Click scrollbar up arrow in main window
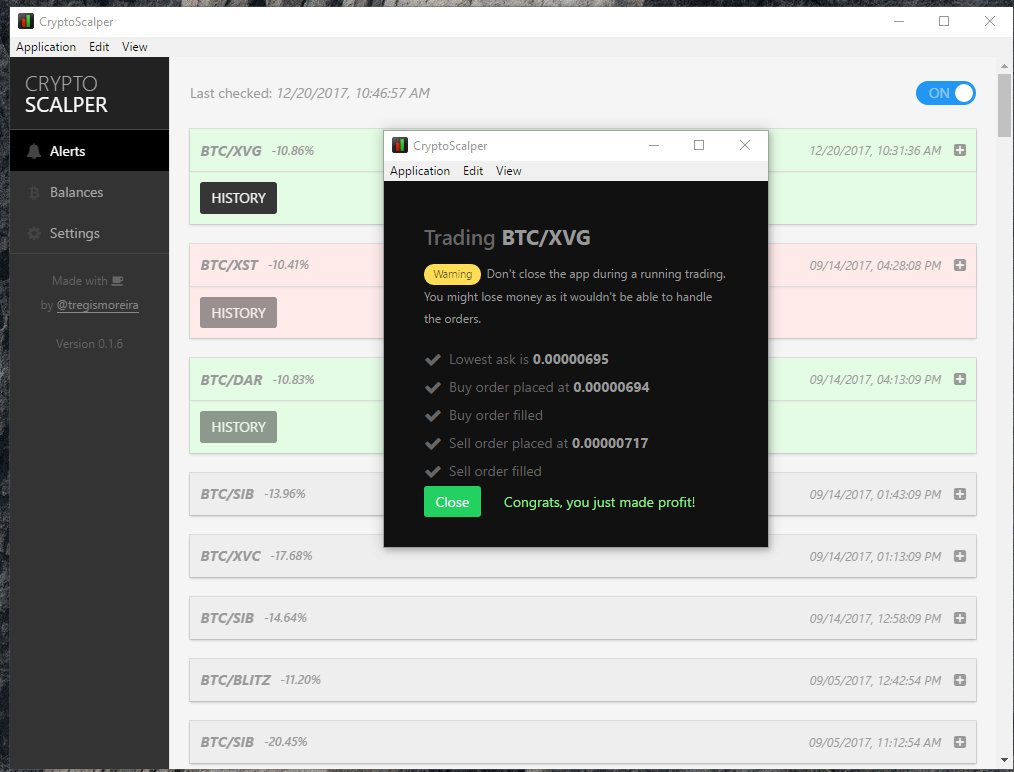The image size is (1014, 772). coord(1004,66)
